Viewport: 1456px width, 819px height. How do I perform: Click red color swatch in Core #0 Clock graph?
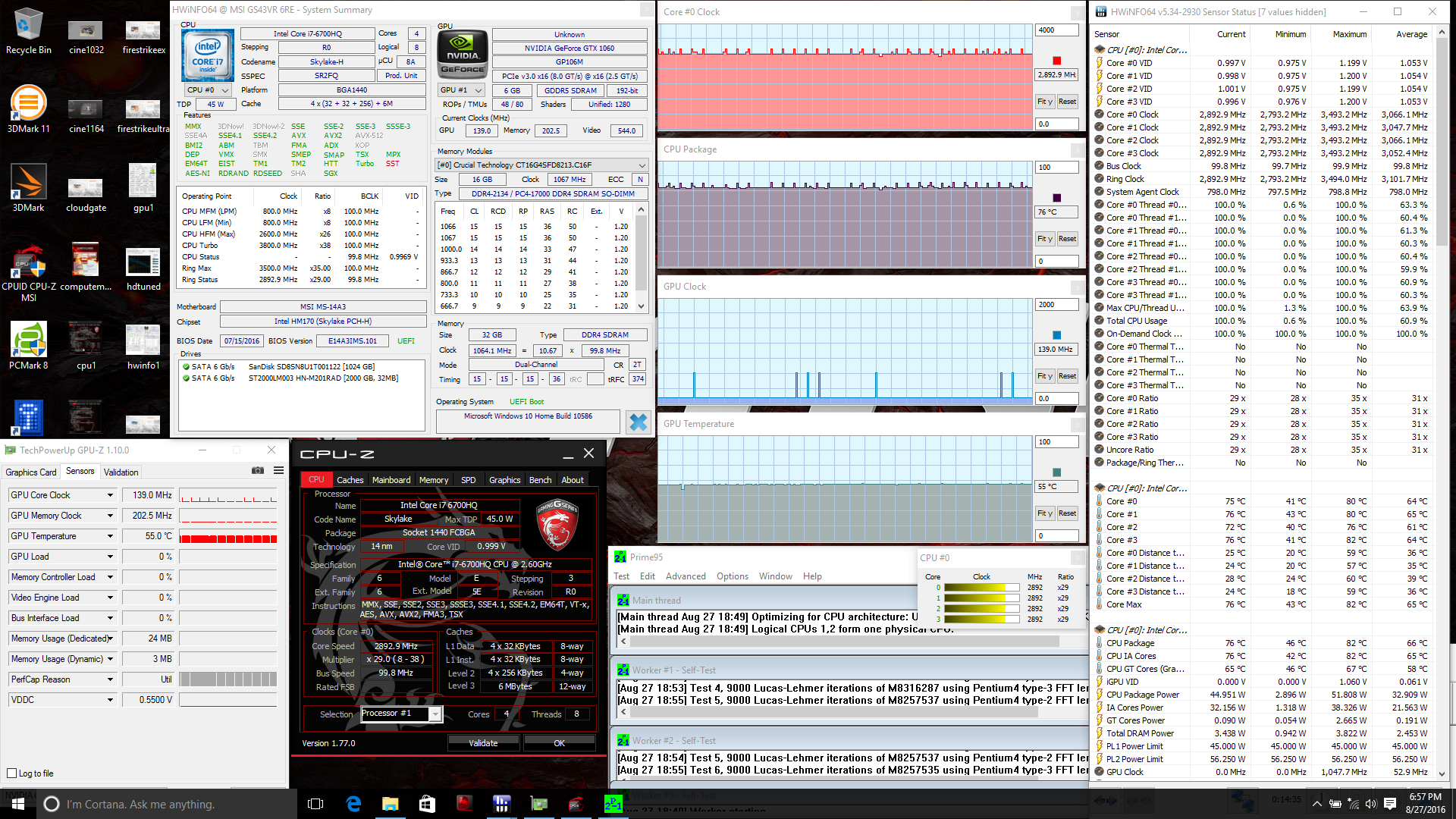(1056, 61)
